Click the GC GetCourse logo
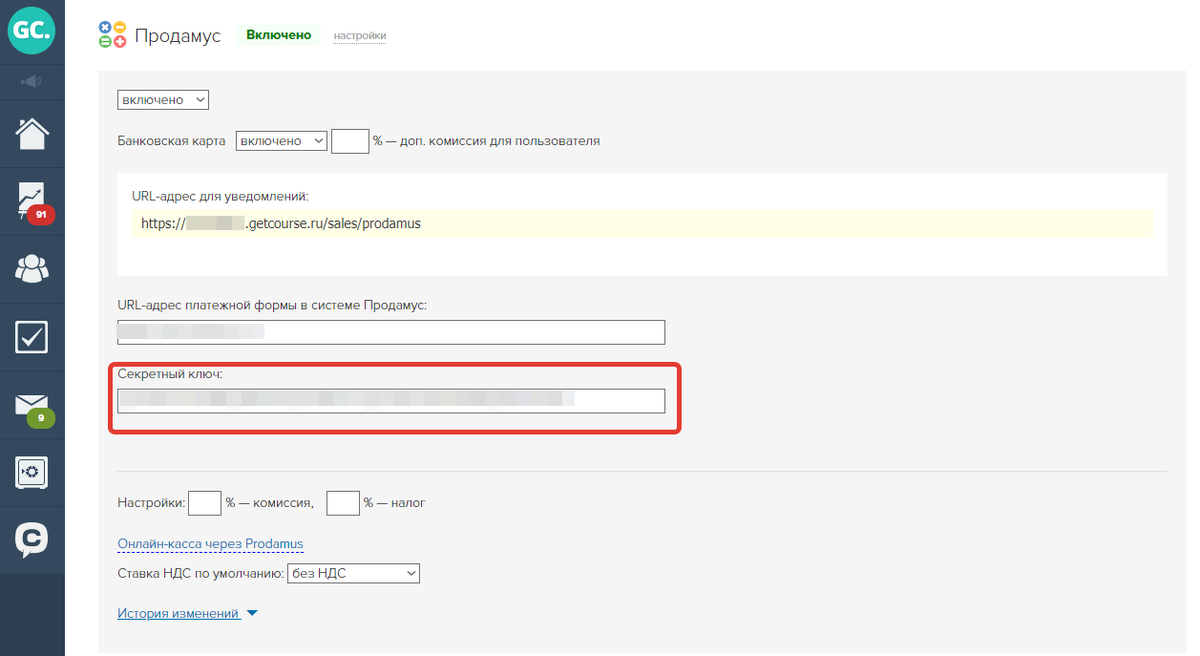Image resolution: width=1200 pixels, height=656 pixels. [32, 32]
